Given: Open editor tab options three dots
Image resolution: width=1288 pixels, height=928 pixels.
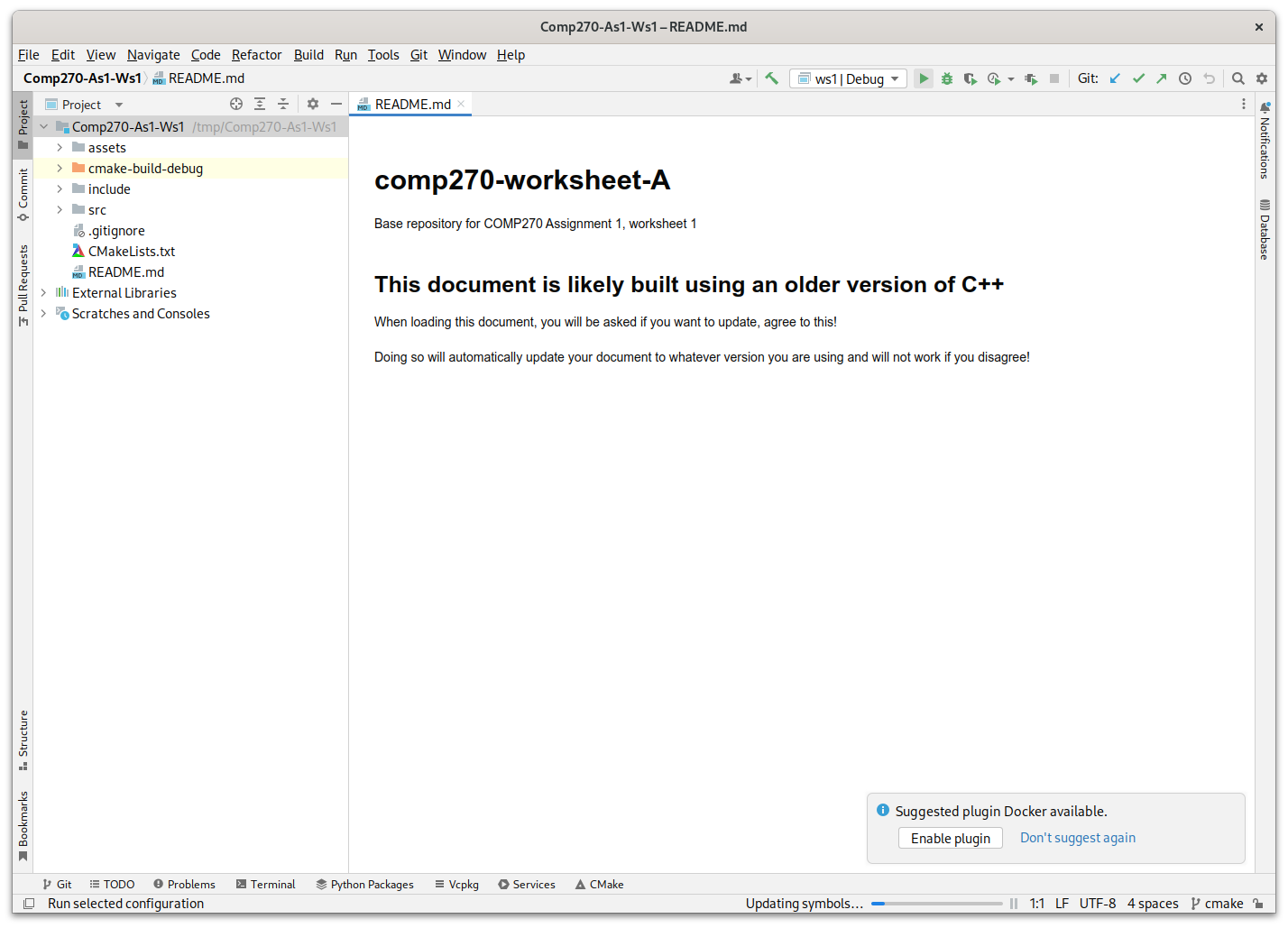Looking at the screenshot, I should click(1243, 104).
